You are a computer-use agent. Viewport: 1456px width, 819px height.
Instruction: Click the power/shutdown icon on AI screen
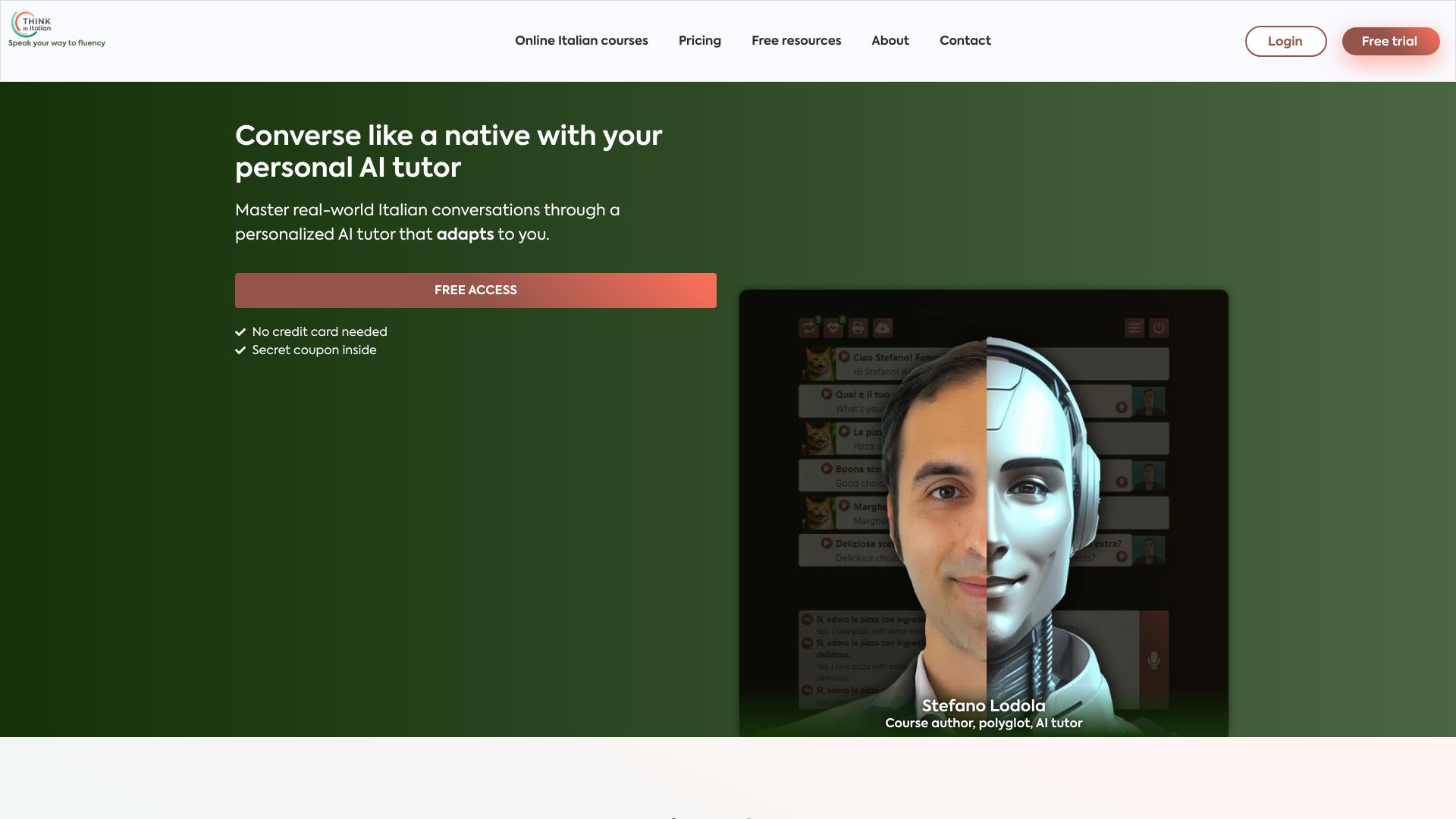(x=1158, y=327)
